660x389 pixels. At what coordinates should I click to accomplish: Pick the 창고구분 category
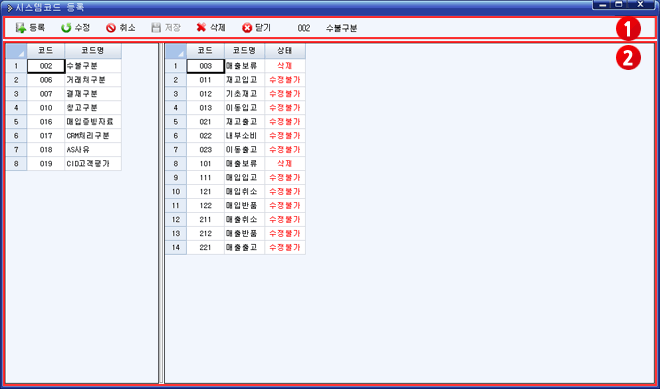point(93,108)
